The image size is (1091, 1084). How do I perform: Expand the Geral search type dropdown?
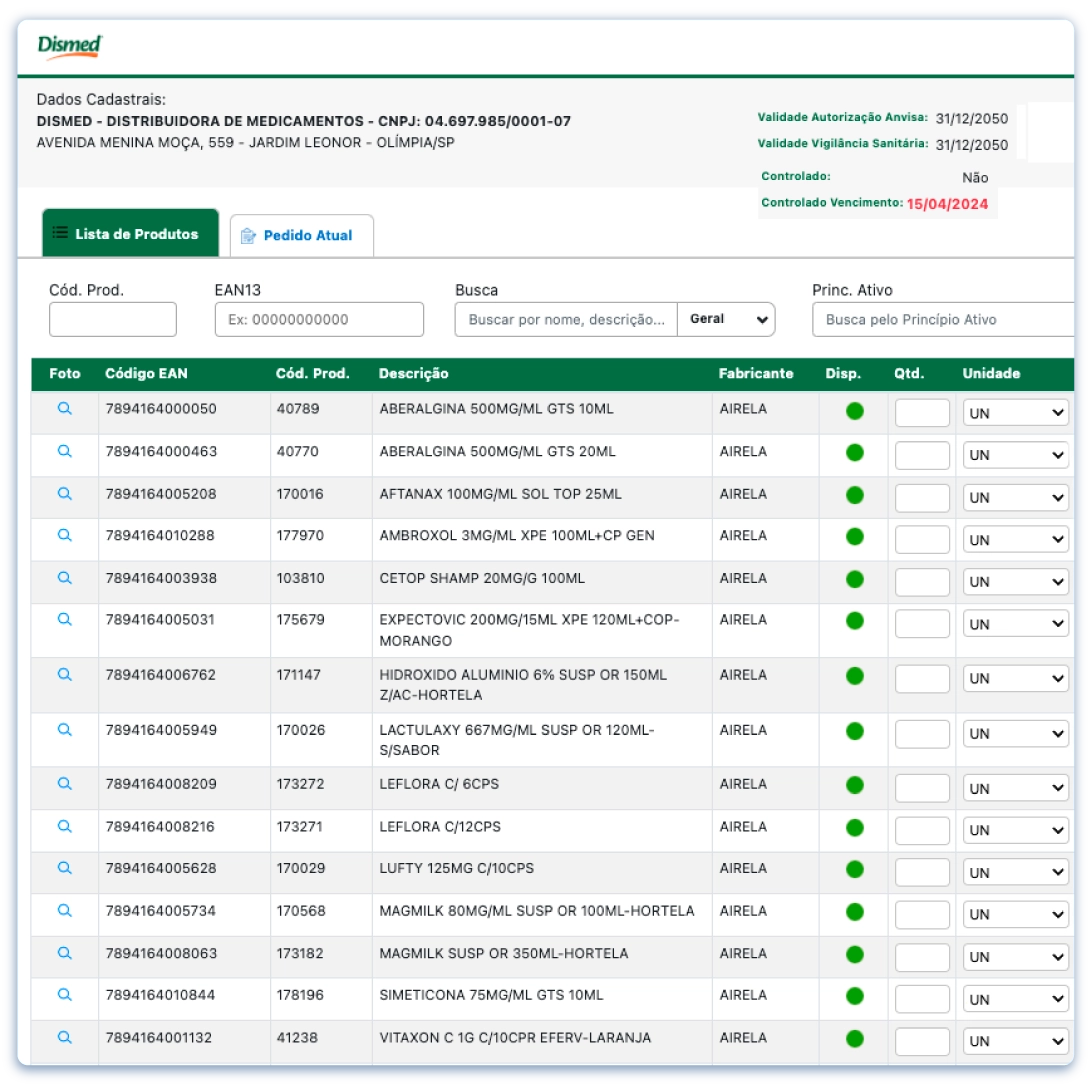(726, 320)
